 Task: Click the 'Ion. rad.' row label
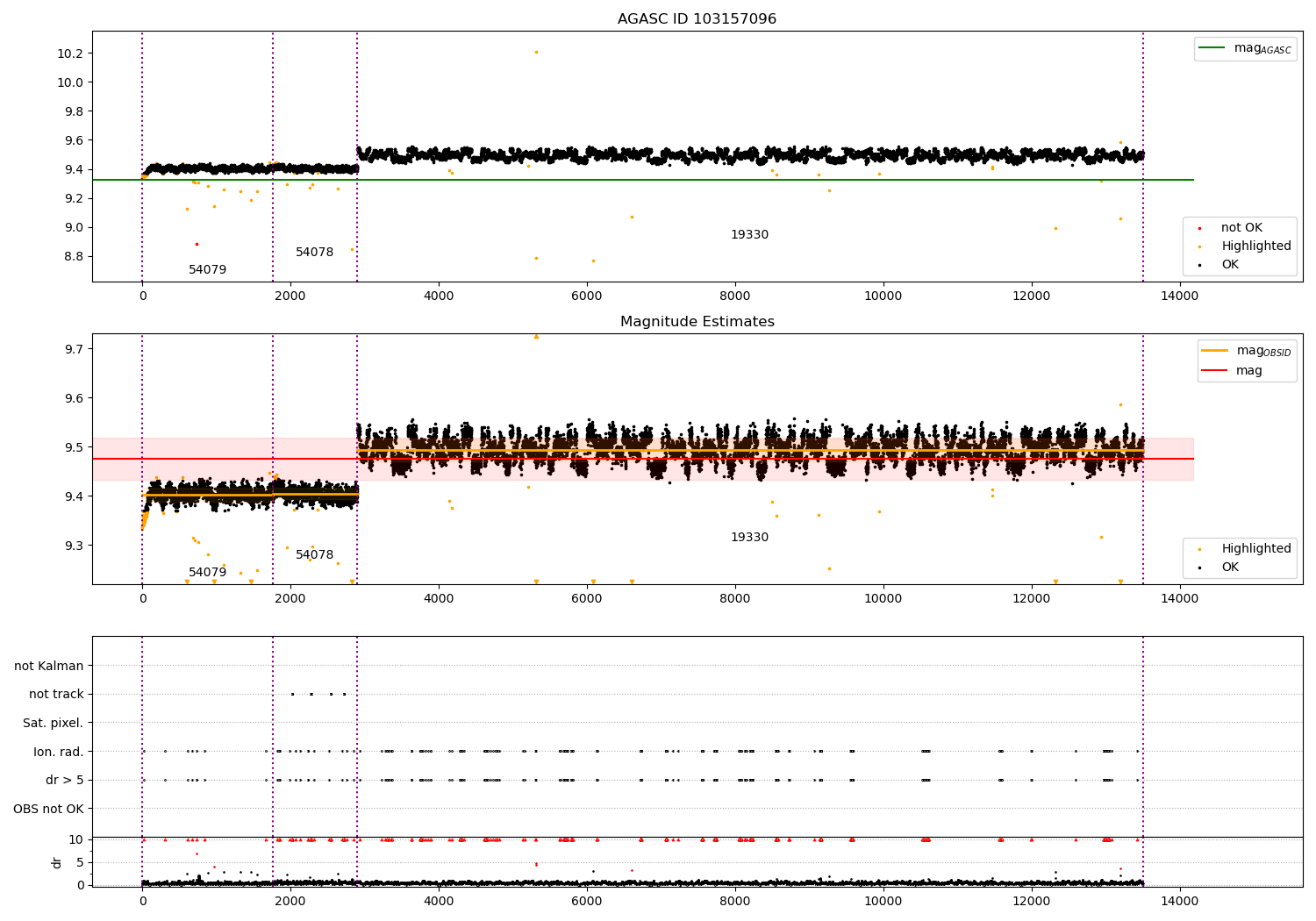59,752
